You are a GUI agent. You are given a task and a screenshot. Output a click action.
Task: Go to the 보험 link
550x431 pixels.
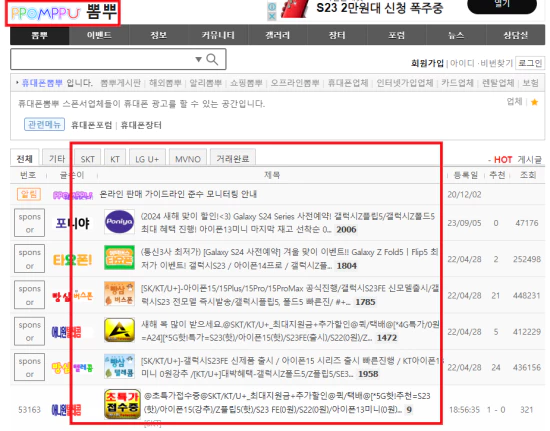pos(530,83)
